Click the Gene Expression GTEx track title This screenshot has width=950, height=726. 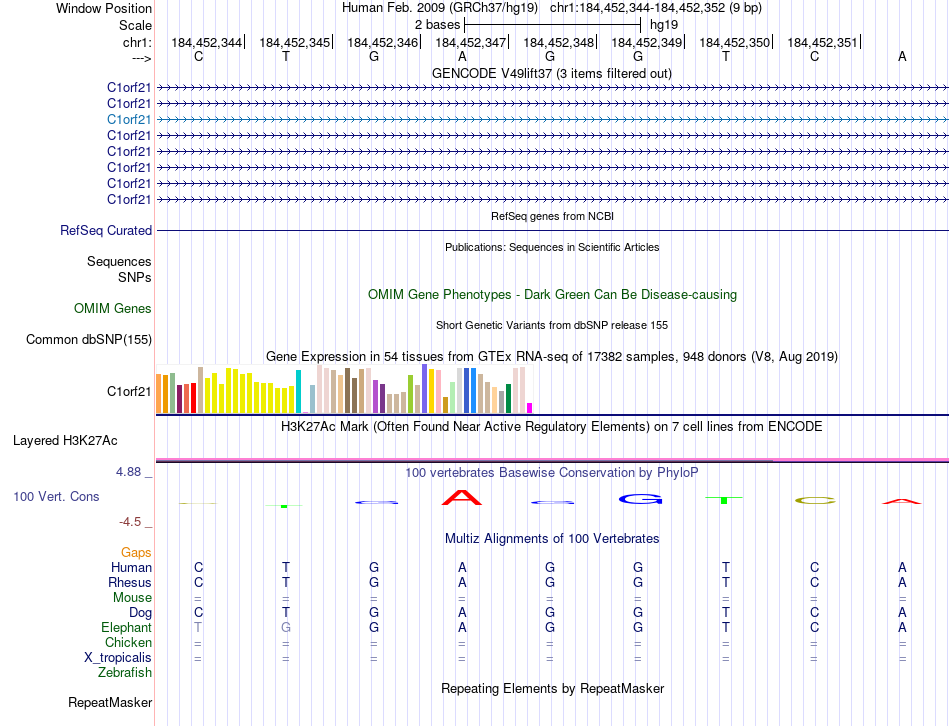[551, 356]
